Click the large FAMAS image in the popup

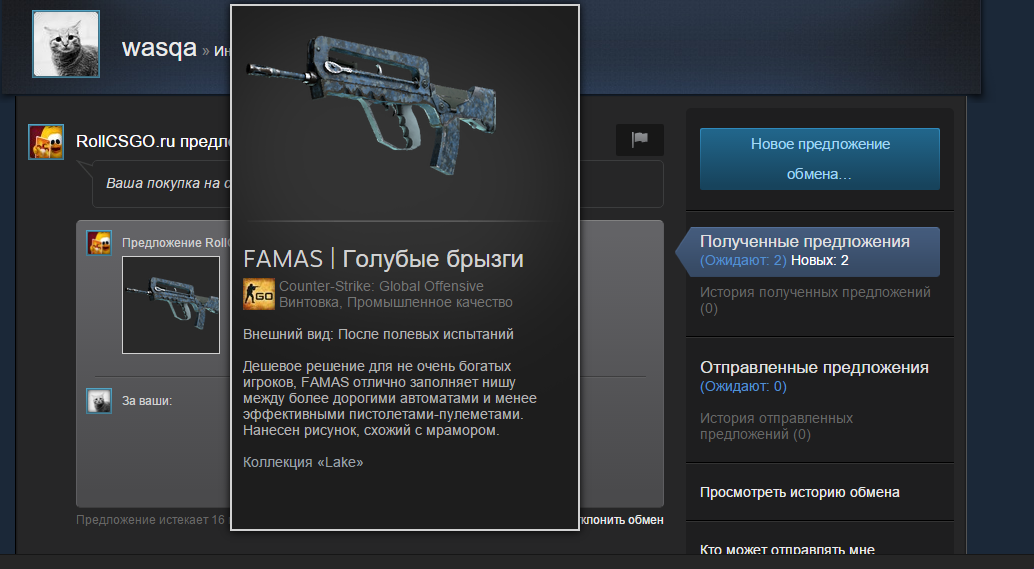click(373, 105)
